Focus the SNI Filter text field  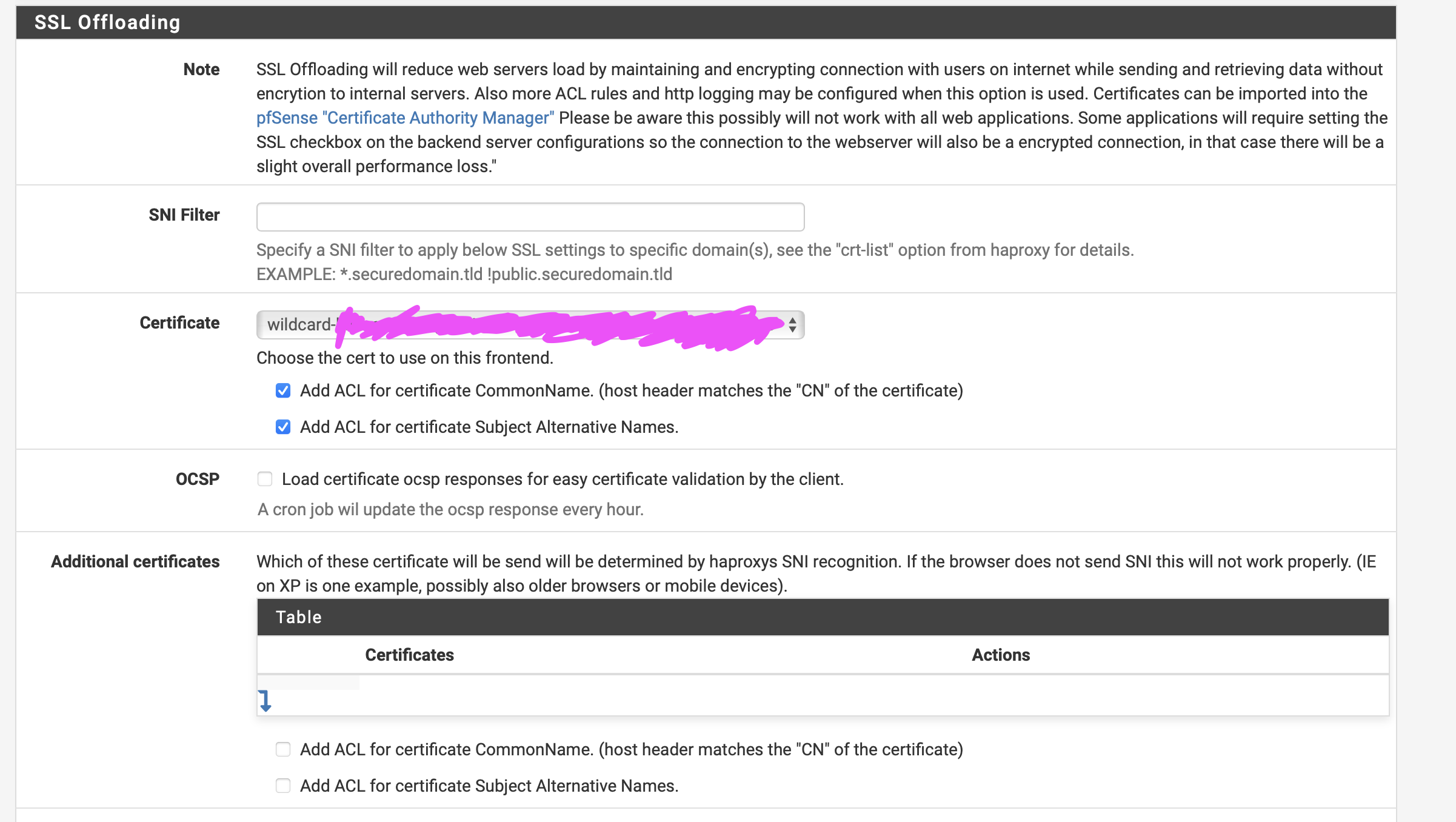(x=530, y=217)
